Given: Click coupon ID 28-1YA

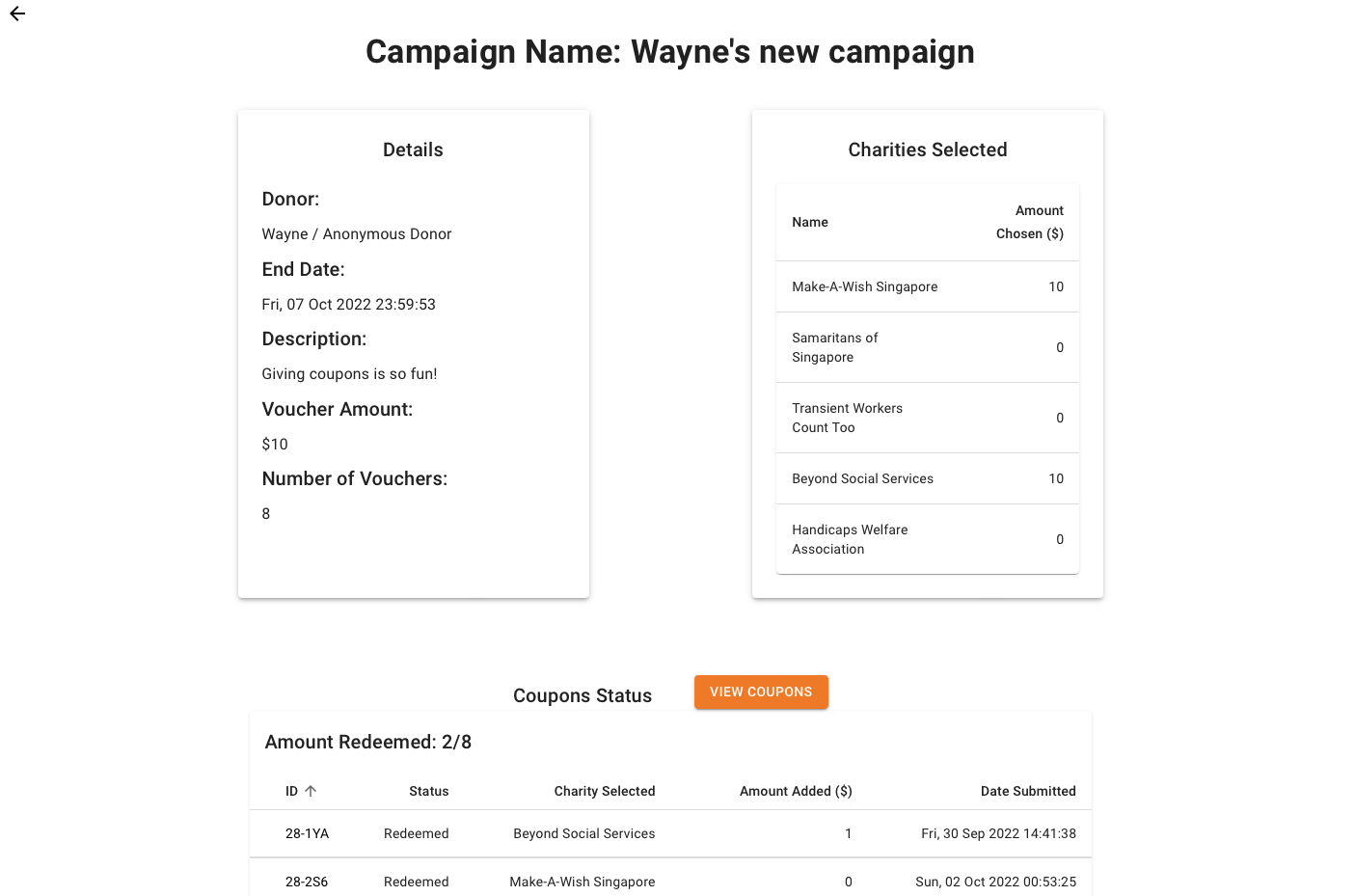Looking at the screenshot, I should pos(307,833).
